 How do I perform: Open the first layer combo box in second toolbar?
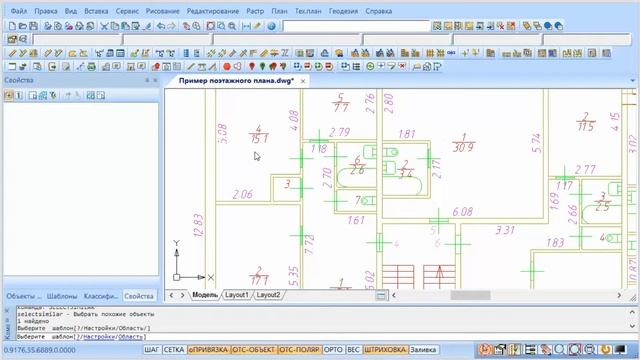[x=77, y=40]
